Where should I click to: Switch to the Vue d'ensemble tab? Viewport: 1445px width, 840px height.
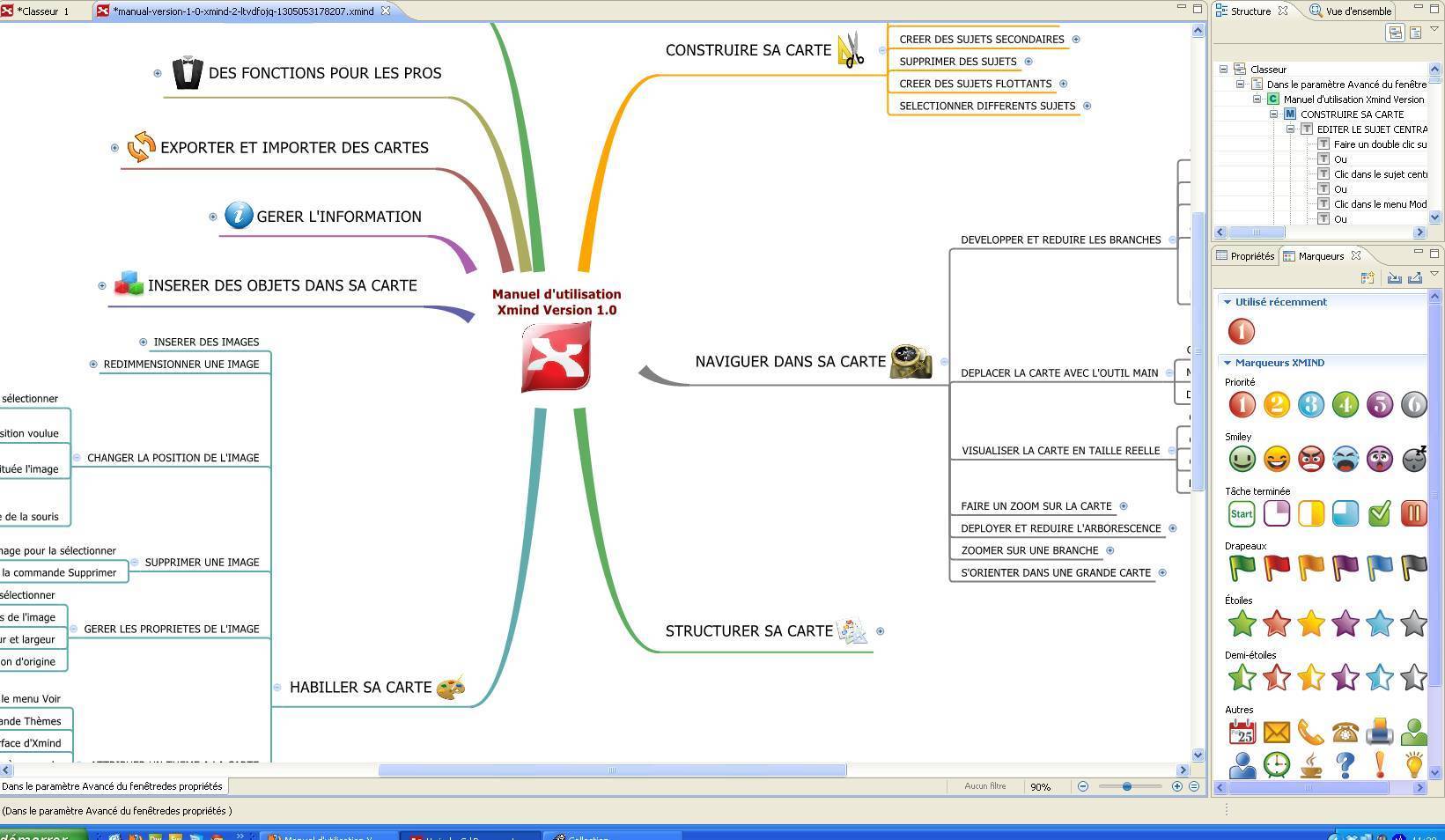pos(1351,11)
